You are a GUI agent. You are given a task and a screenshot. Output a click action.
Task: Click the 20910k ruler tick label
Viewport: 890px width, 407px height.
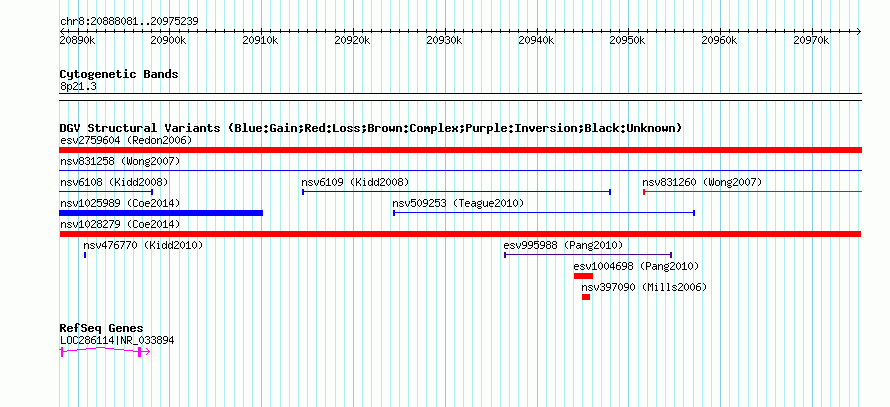261,41
